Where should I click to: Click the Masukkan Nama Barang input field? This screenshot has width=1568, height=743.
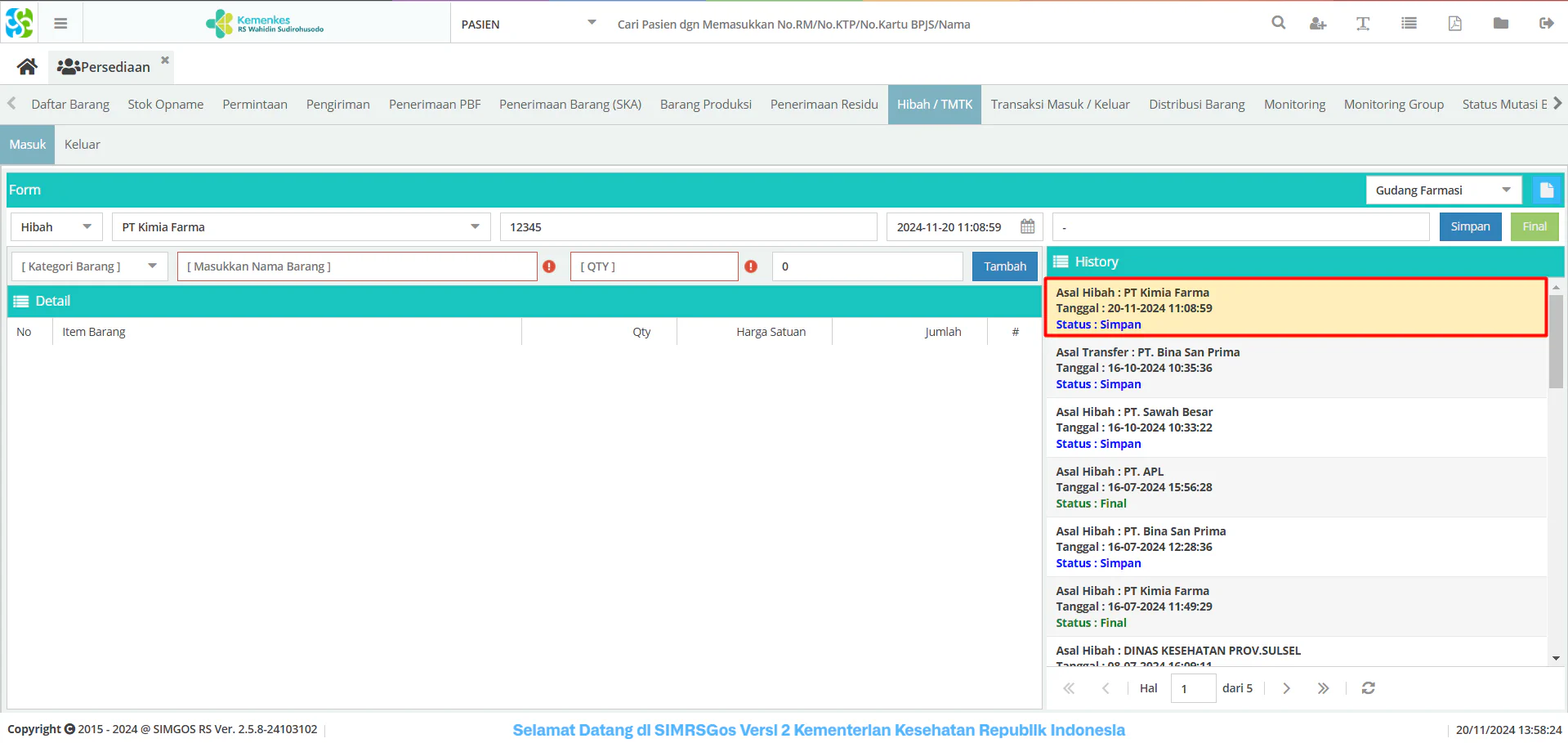tap(356, 266)
